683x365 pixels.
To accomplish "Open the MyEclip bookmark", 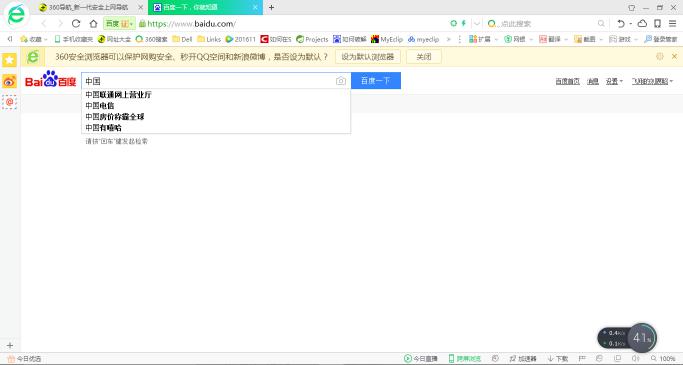I will (x=387, y=39).
